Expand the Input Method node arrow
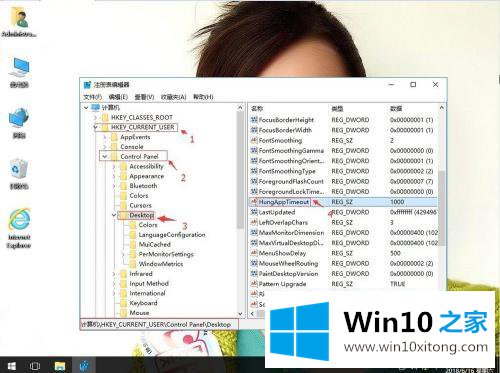Viewport: 500px width, 373px height. (114, 284)
